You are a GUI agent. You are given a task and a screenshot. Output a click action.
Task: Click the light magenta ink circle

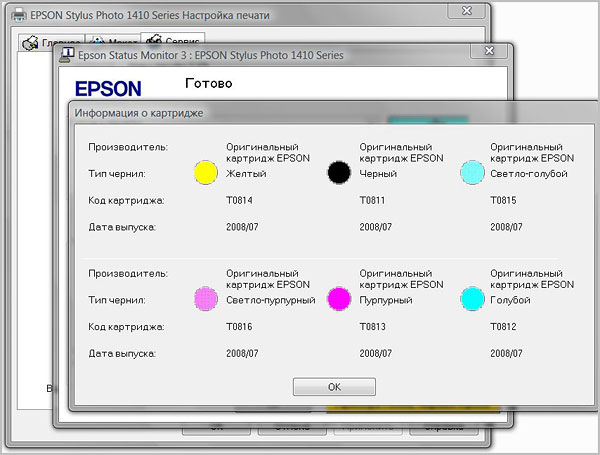pyautogui.click(x=206, y=299)
